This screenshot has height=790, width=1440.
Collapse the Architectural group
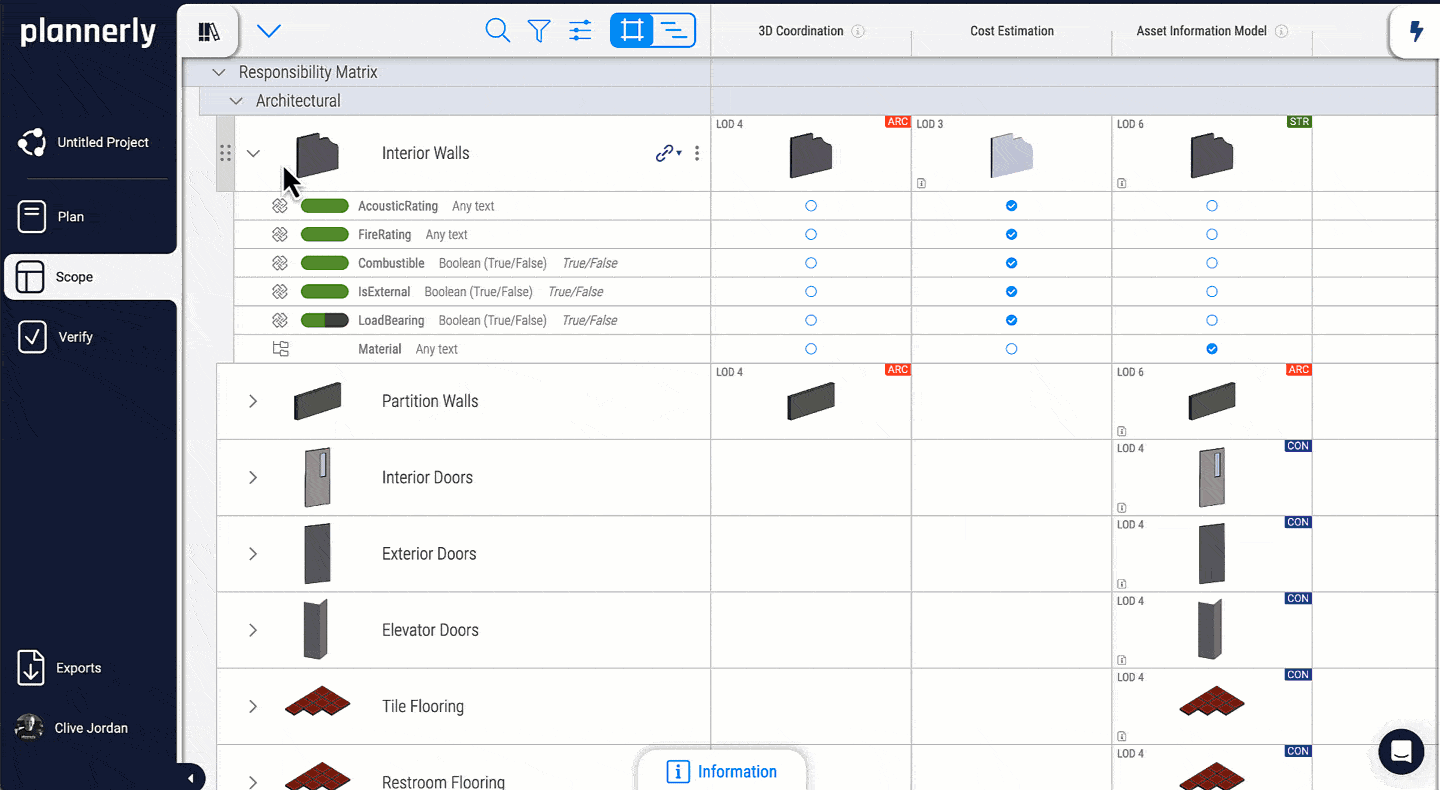coord(236,101)
